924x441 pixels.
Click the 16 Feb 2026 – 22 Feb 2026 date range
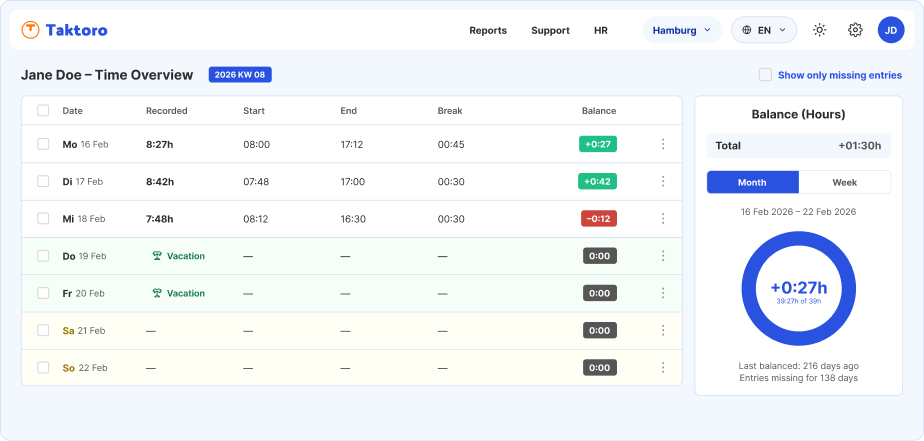(x=798, y=212)
